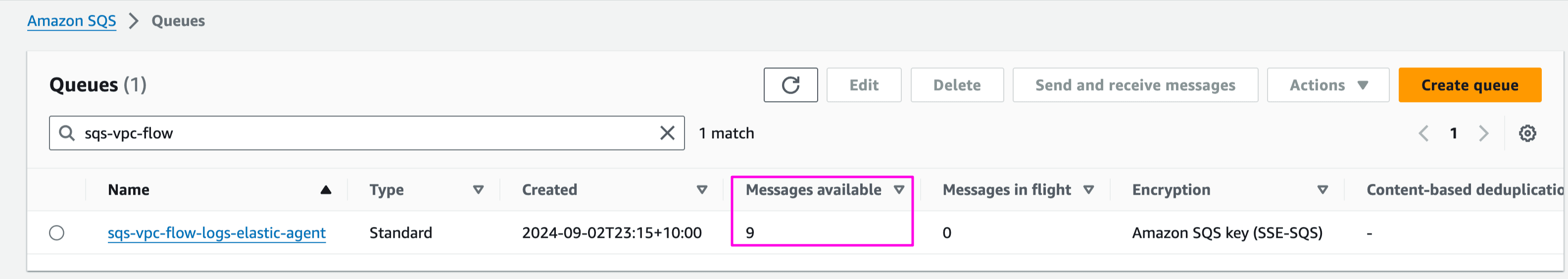This screenshot has height=279, width=1568.
Task: Click the search magnifier icon
Action: click(x=66, y=133)
